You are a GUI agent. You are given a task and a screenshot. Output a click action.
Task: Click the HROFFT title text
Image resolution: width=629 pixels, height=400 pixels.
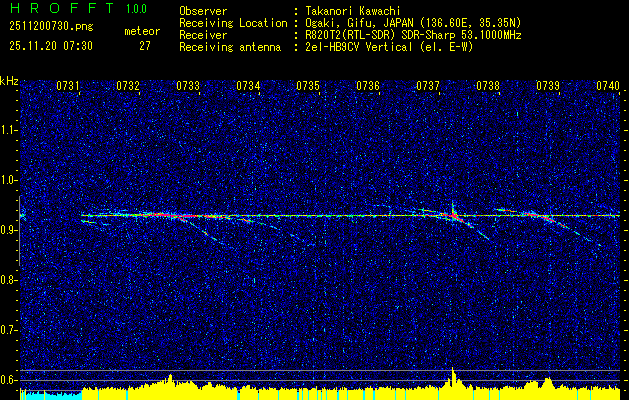coord(62,8)
